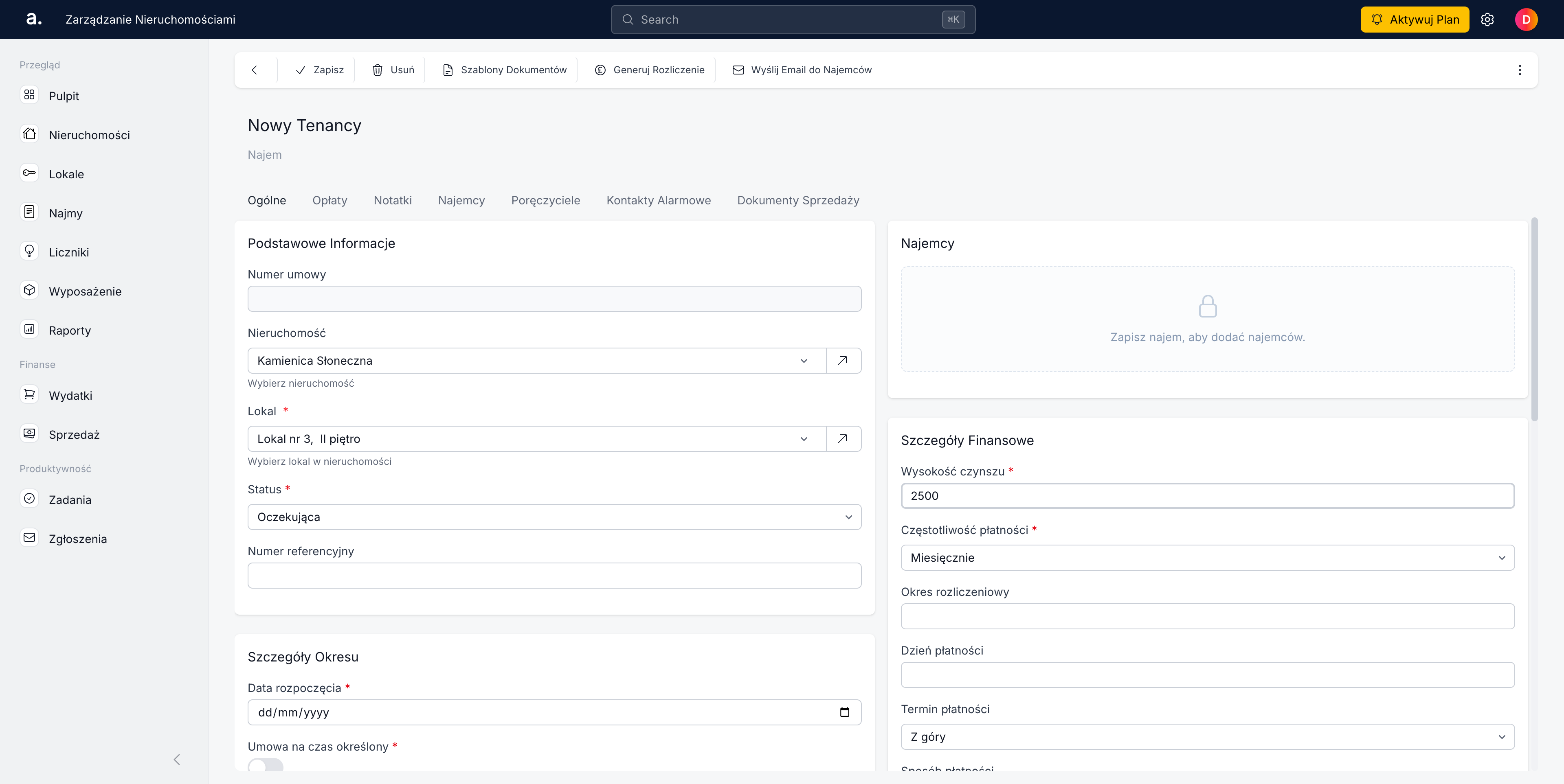Image resolution: width=1564 pixels, height=784 pixels.
Task: Open the user avatar D menu
Action: click(x=1526, y=20)
